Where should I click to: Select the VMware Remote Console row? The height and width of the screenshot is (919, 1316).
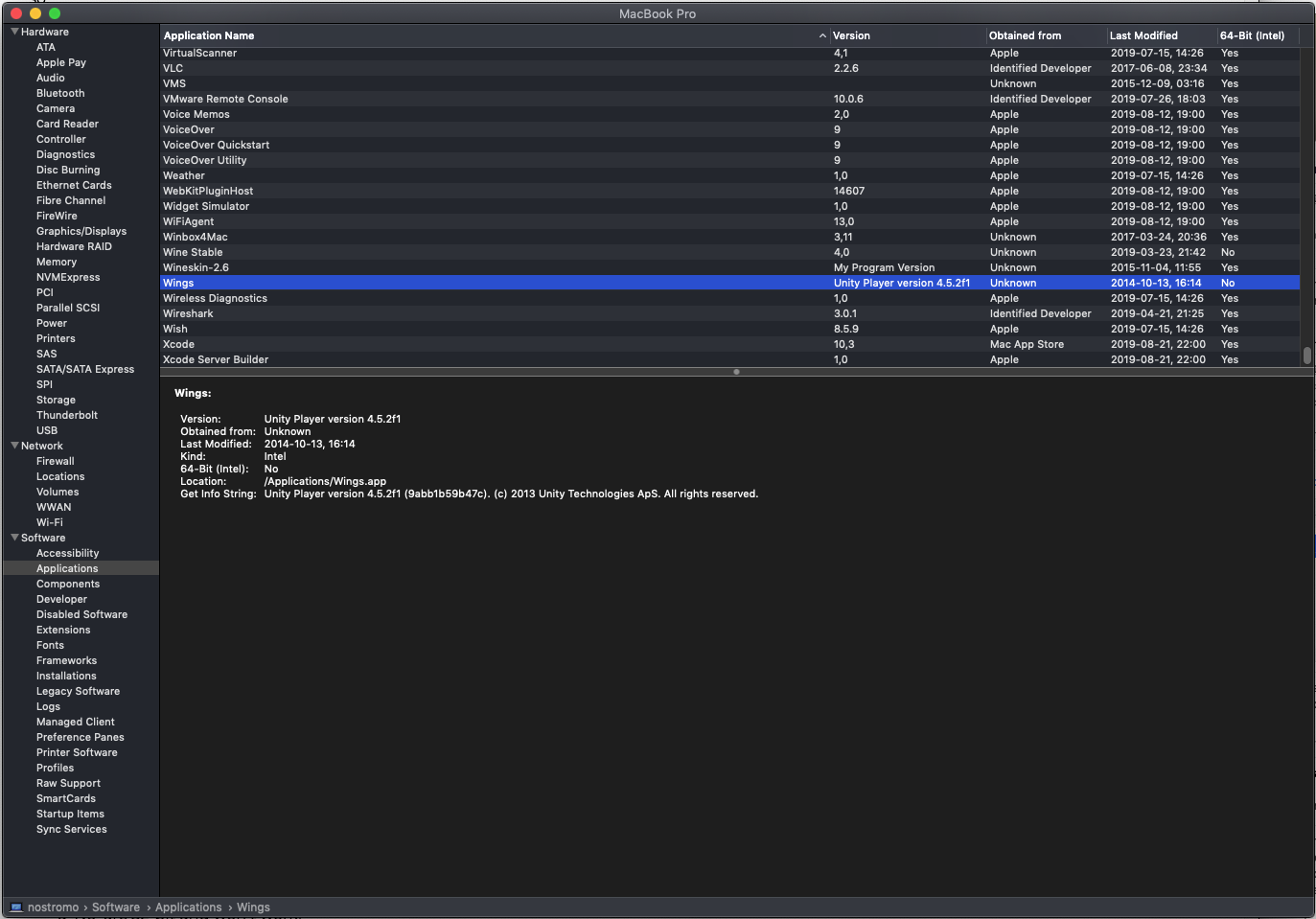[x=729, y=99]
